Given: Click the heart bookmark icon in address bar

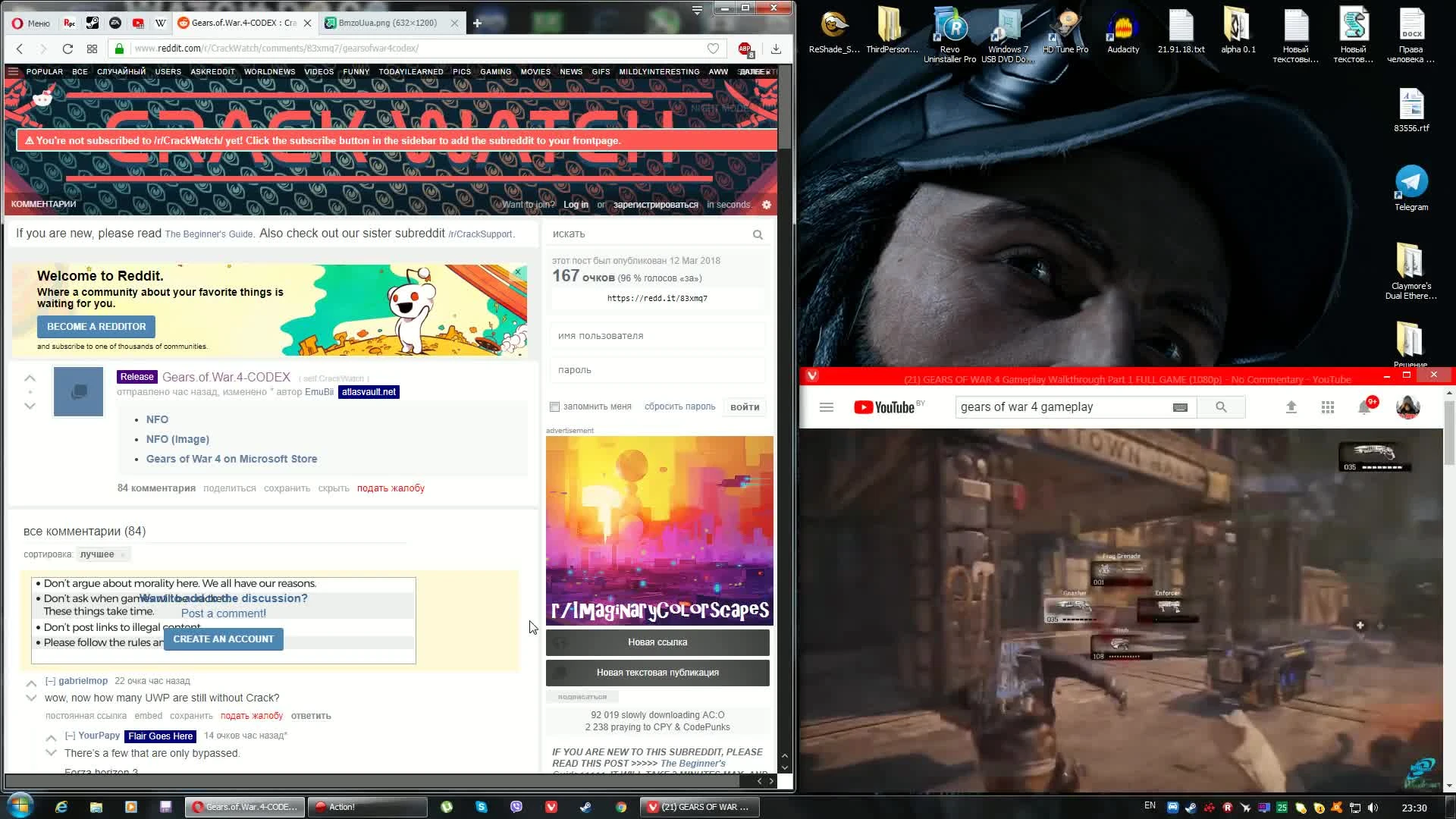Looking at the screenshot, I should [713, 49].
